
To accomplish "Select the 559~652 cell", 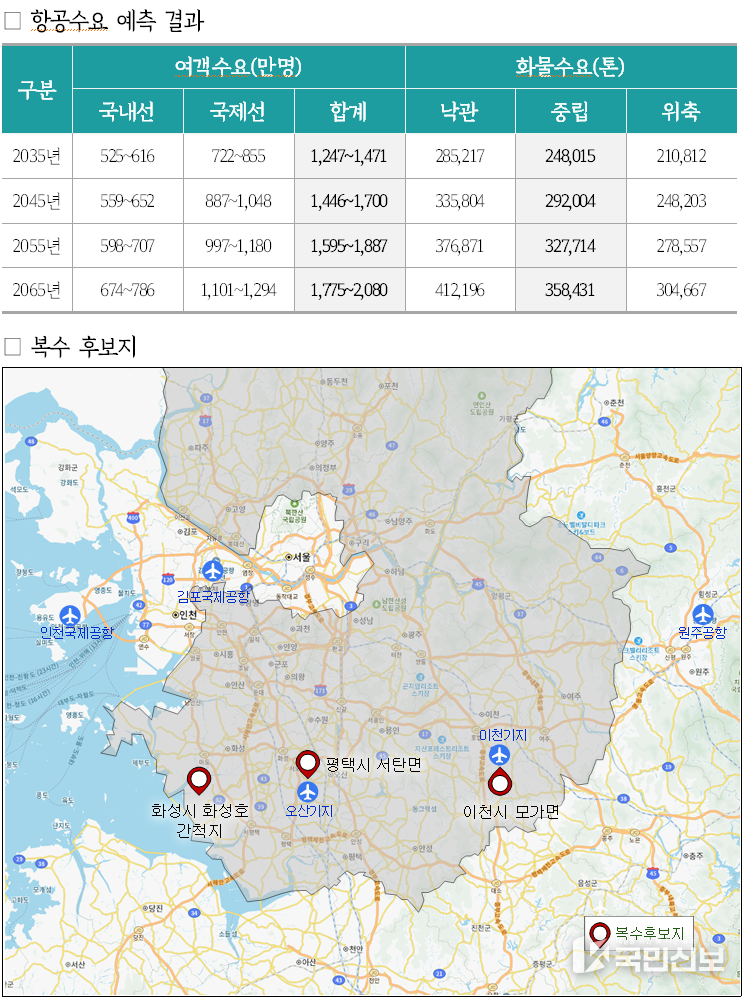I will tap(128, 201).
